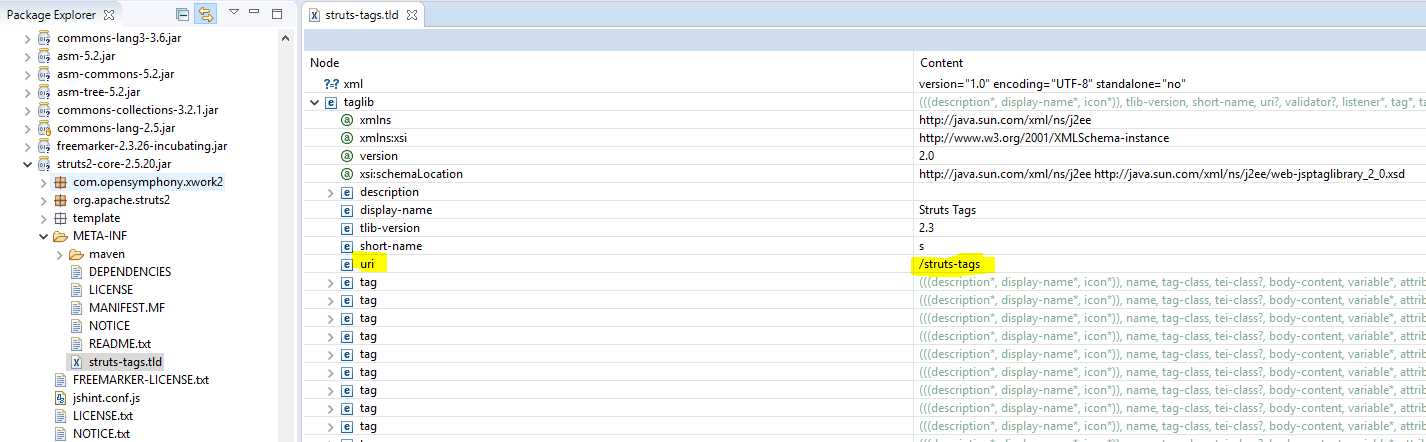Select the LICENSE file under META-INF

click(110, 290)
